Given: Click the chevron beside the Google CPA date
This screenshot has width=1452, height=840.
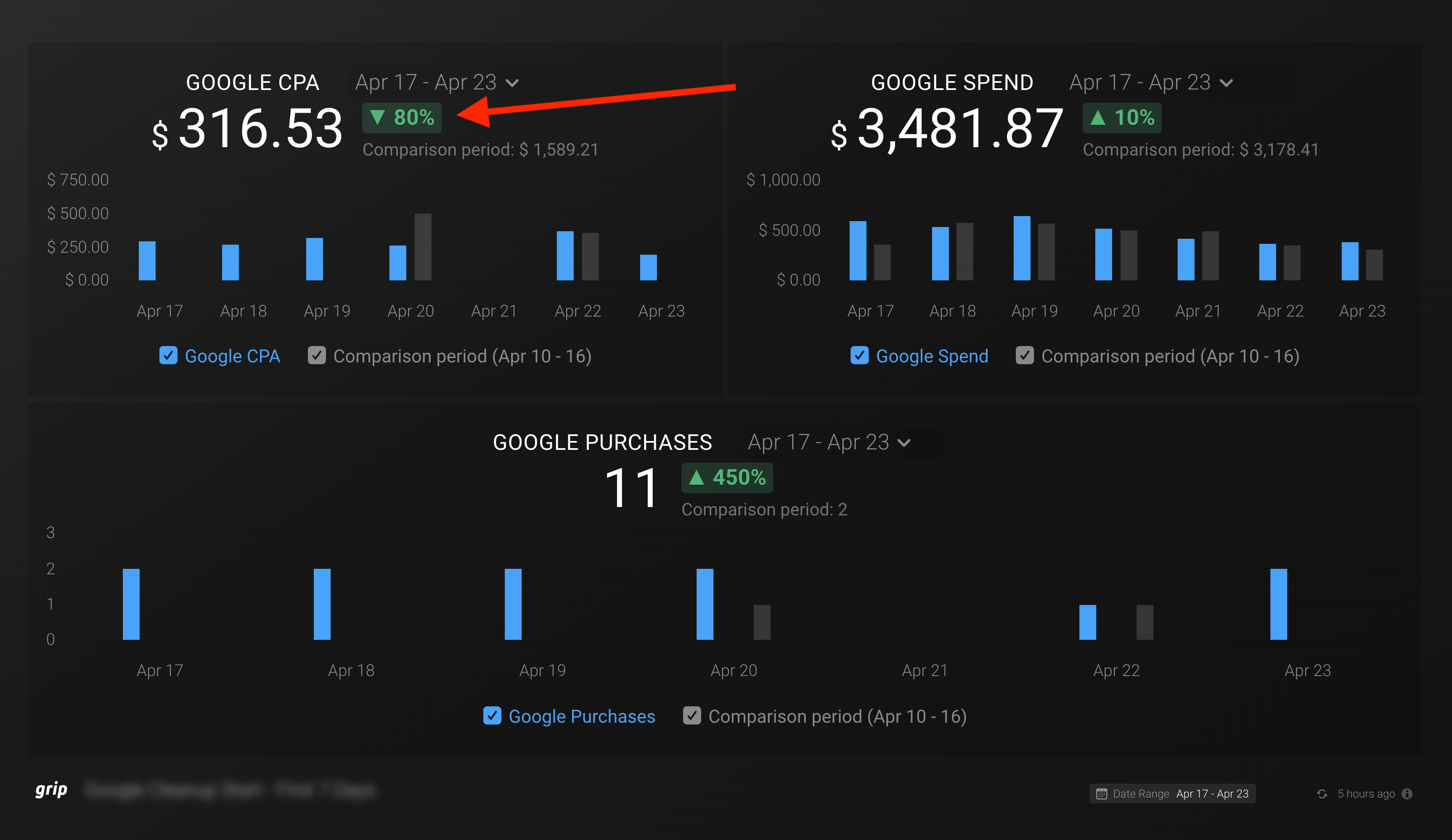Looking at the screenshot, I should [512, 84].
